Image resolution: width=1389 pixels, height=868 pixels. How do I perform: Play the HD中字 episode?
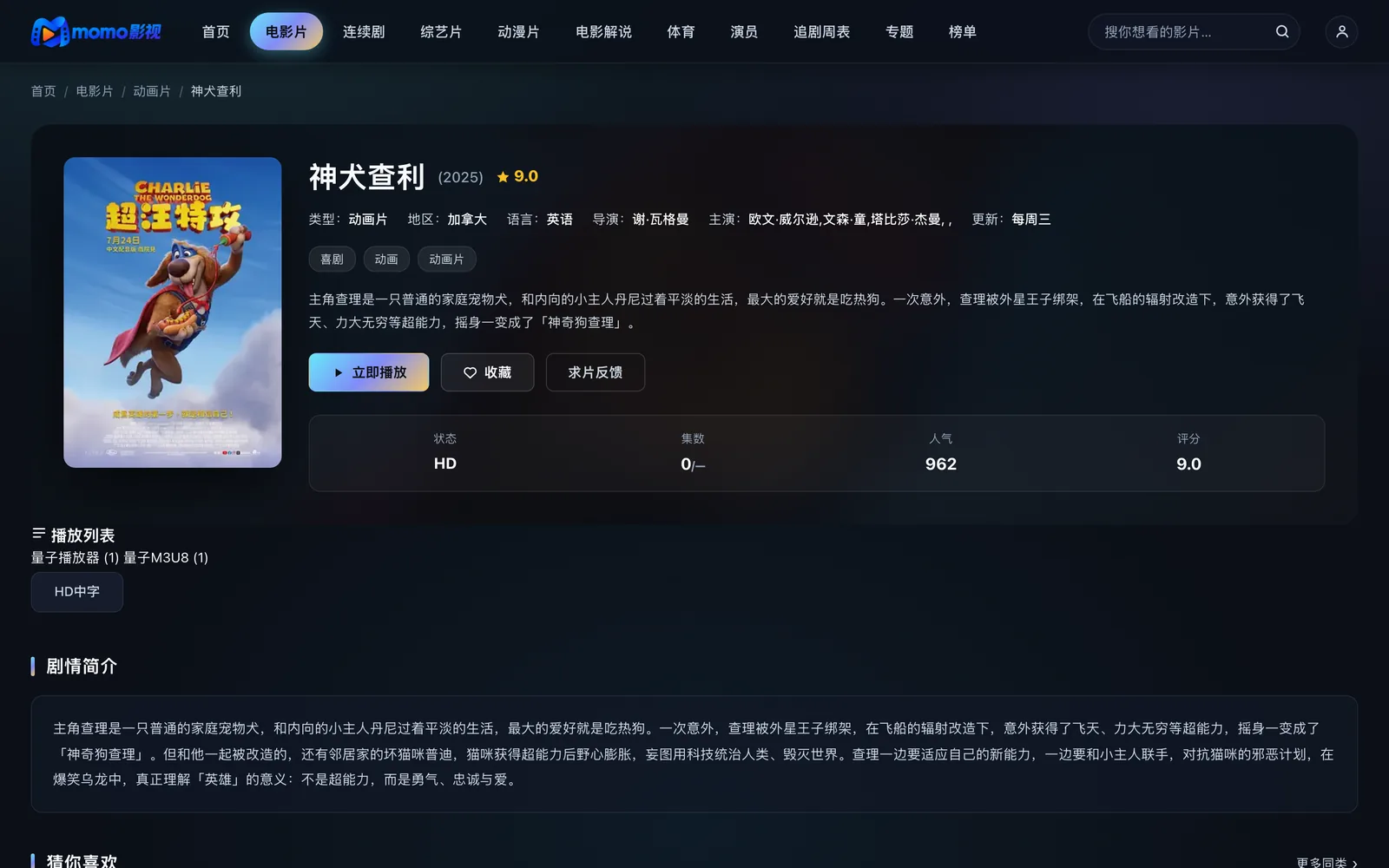(x=77, y=592)
